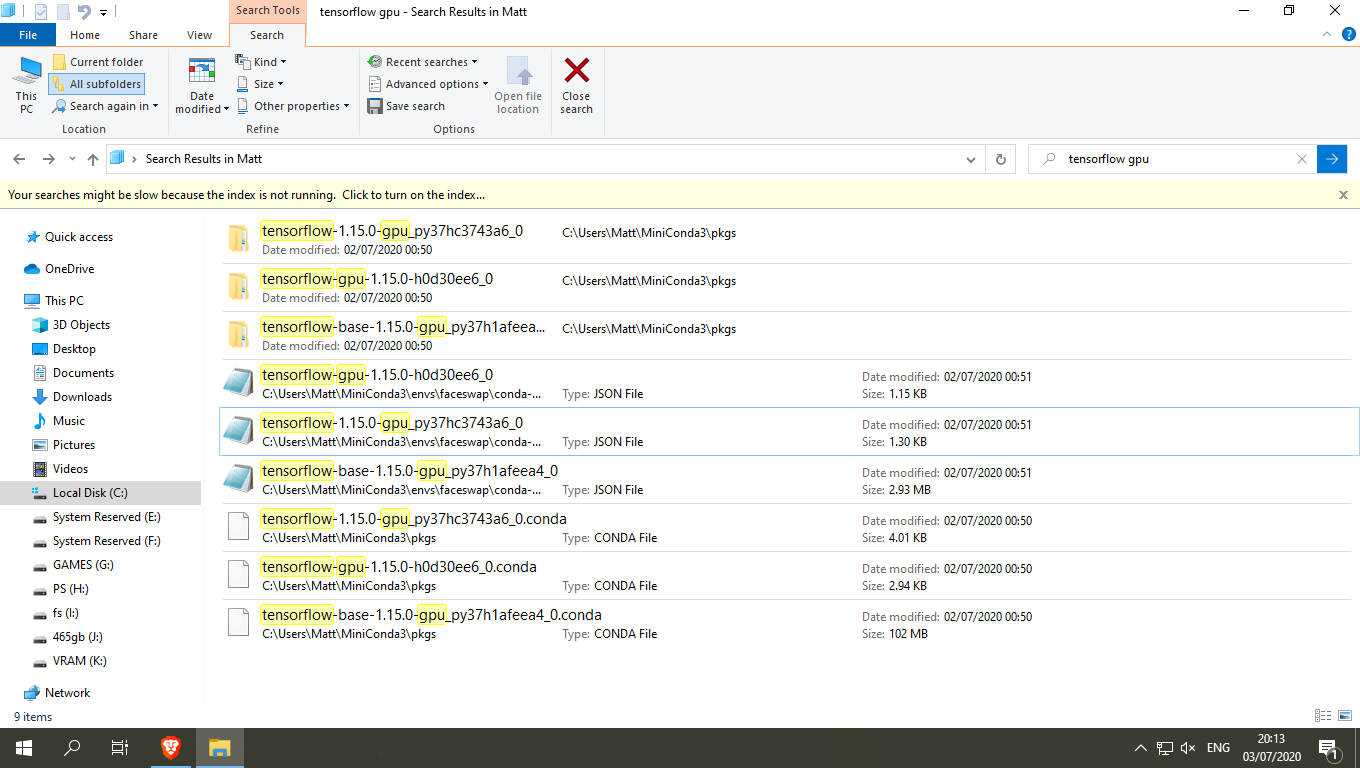Image resolution: width=1360 pixels, height=768 pixels.
Task: Select folder tensorflow-gpu-1.15.0-h0d30ee6_0
Action: point(789,288)
